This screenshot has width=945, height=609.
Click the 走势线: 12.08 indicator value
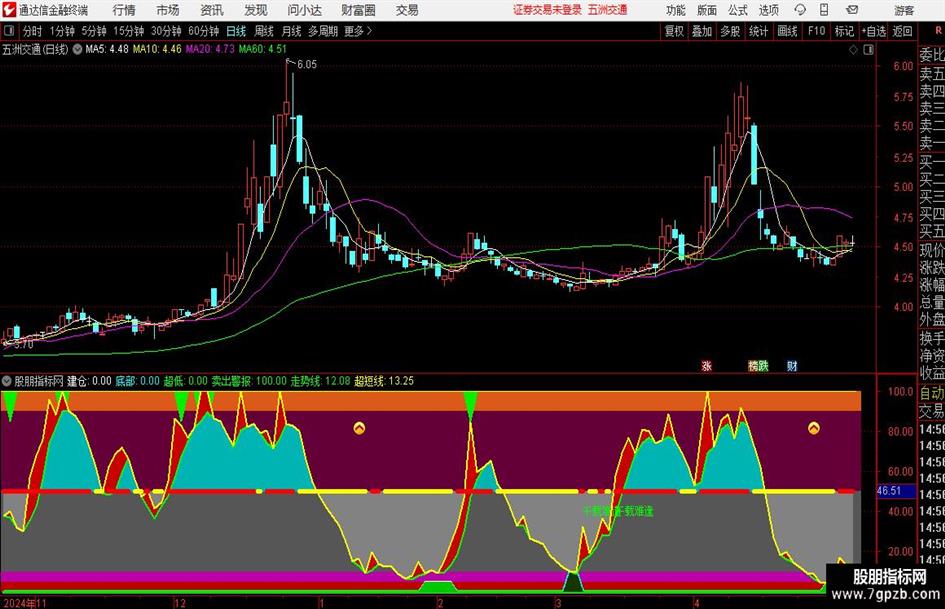[x=321, y=381]
